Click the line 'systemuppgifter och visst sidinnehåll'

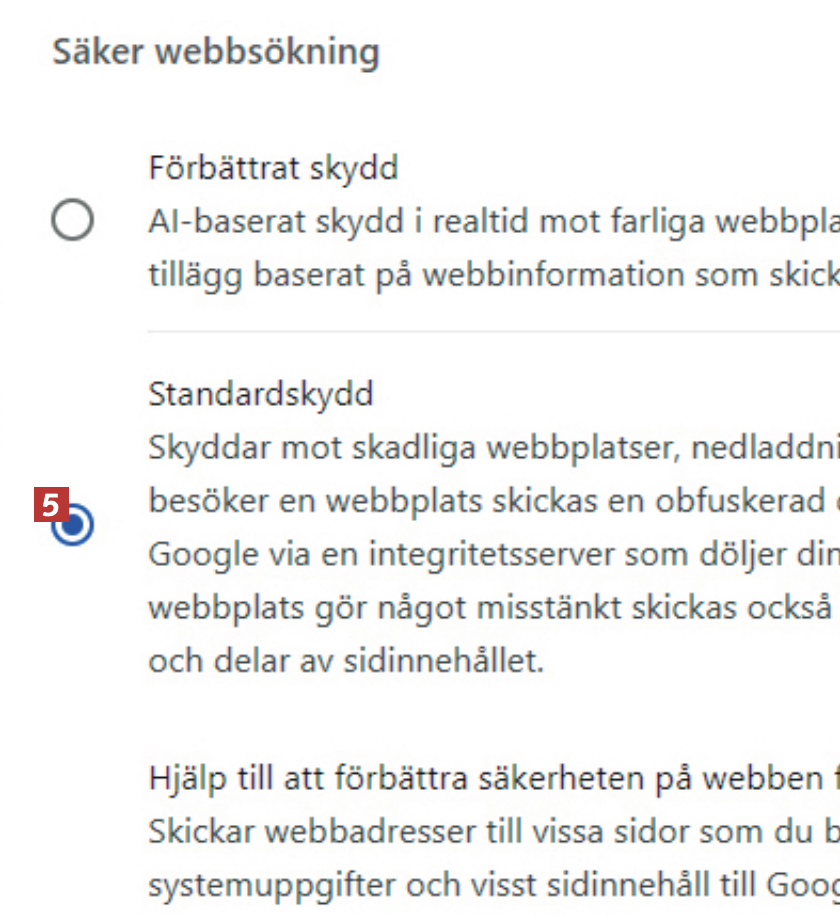480,885
